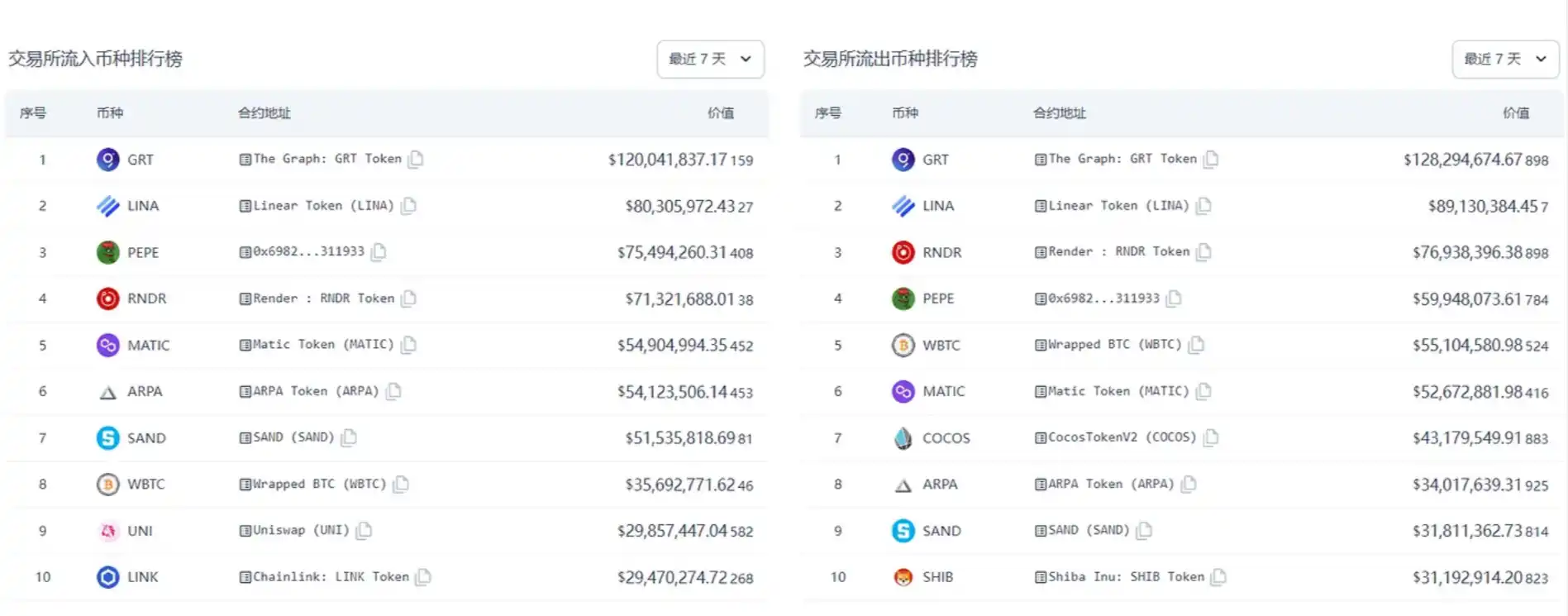
Task: Copy CocosTokenV2 contract address
Action: coord(1211,437)
